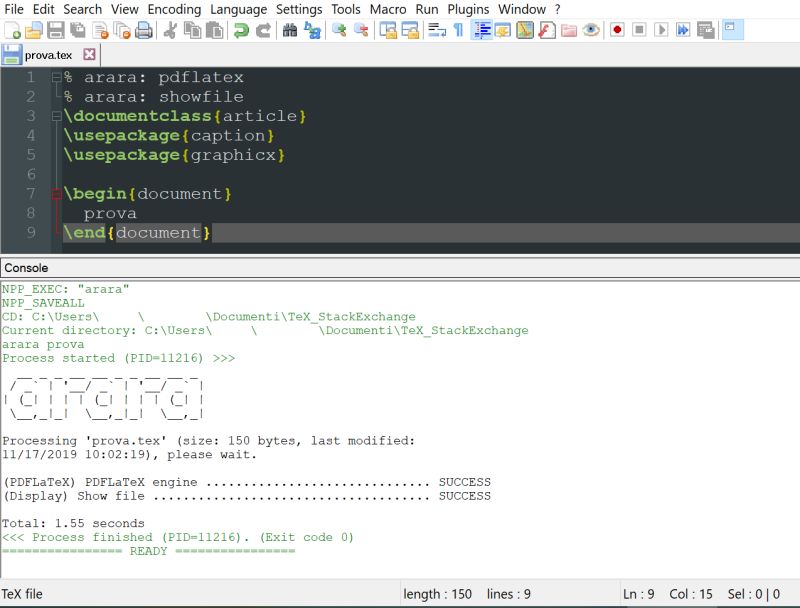Click the 'arara prova' console line

pos(43,344)
